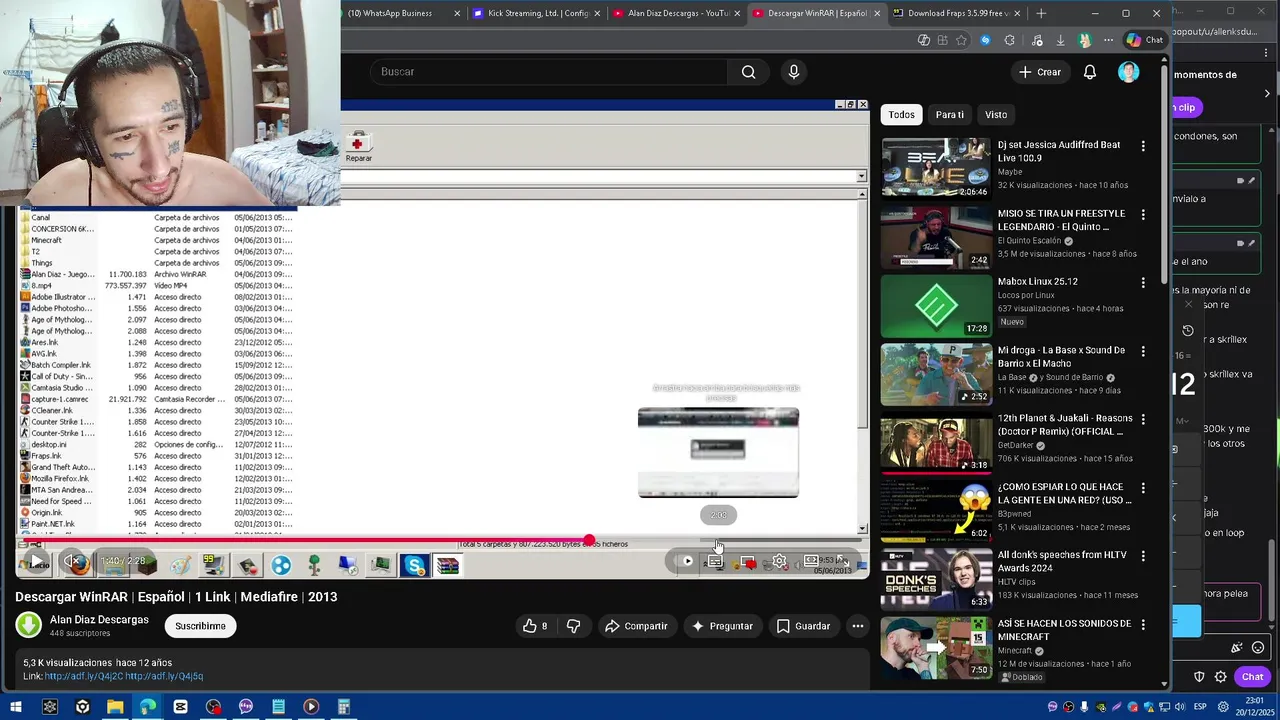Image resolution: width=1280 pixels, height=720 pixels.
Task: Subscribe using Suscribirme button
Action: click(x=200, y=626)
